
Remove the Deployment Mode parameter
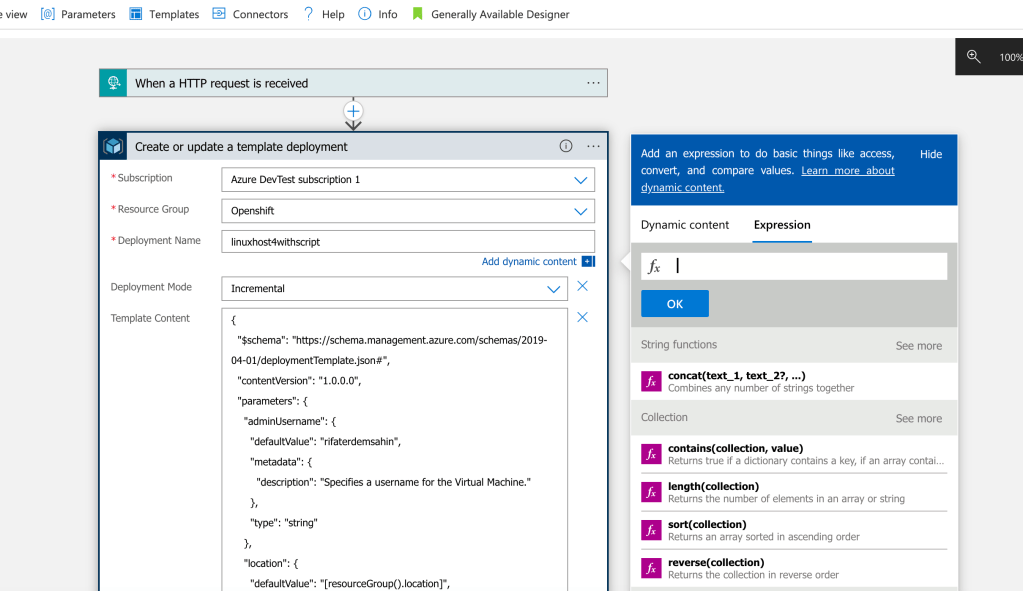coord(583,286)
